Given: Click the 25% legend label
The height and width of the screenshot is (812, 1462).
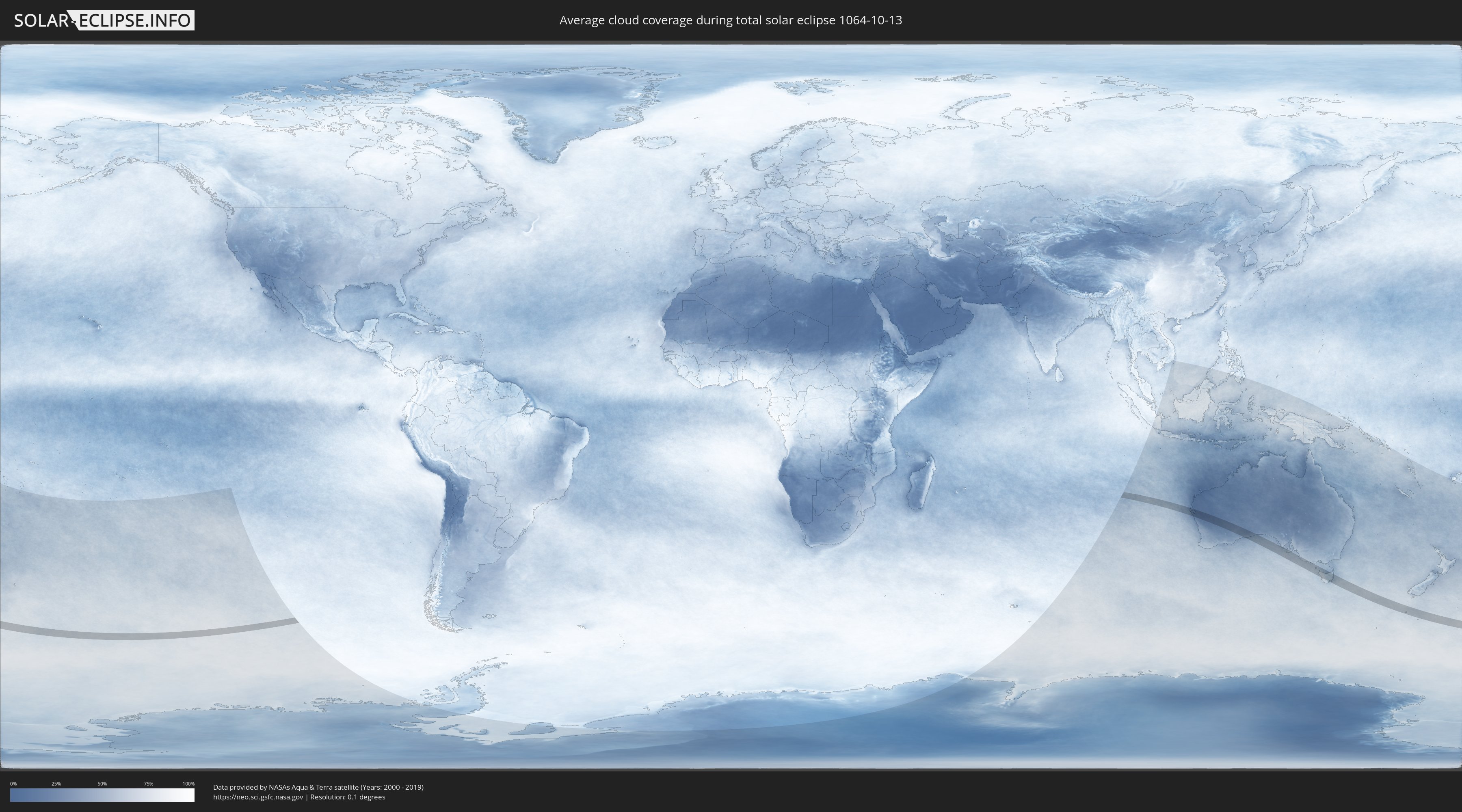Looking at the screenshot, I should 56,784.
